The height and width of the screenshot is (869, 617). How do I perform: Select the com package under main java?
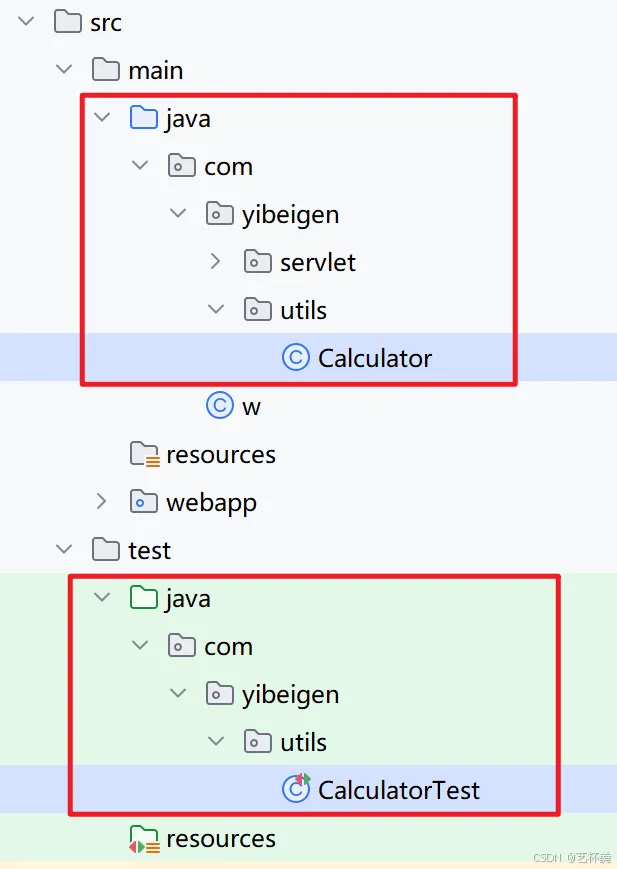click(x=228, y=166)
